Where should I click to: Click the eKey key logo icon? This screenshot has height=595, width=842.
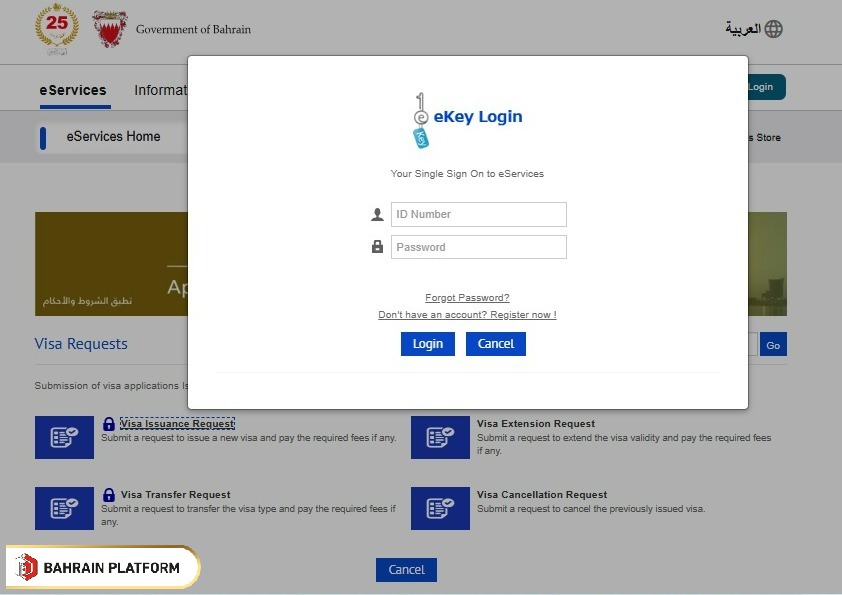point(421,120)
